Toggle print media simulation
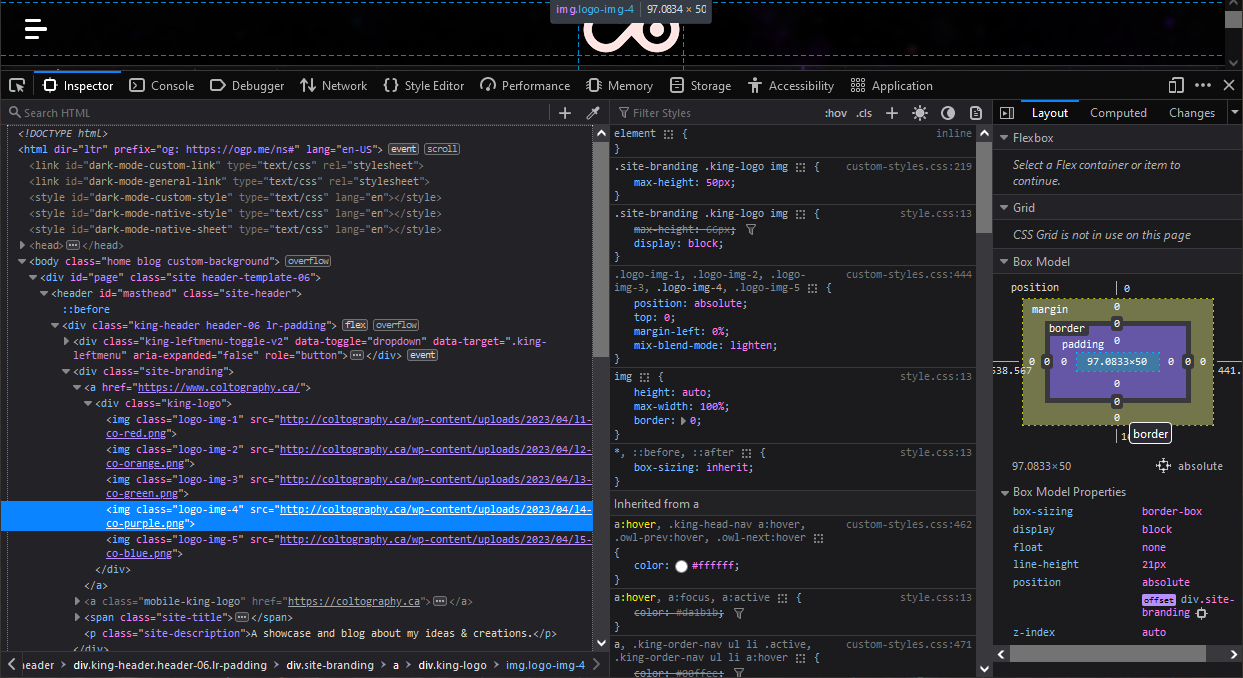Image resolution: width=1243 pixels, height=678 pixels. pos(975,113)
